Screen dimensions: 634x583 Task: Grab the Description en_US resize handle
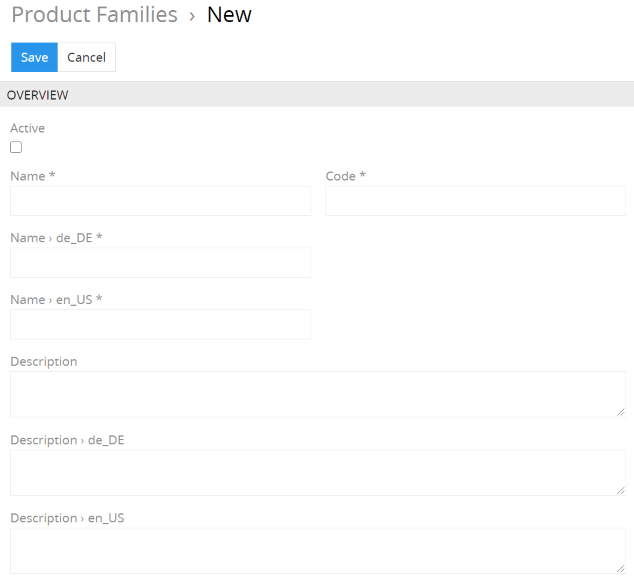(621, 569)
